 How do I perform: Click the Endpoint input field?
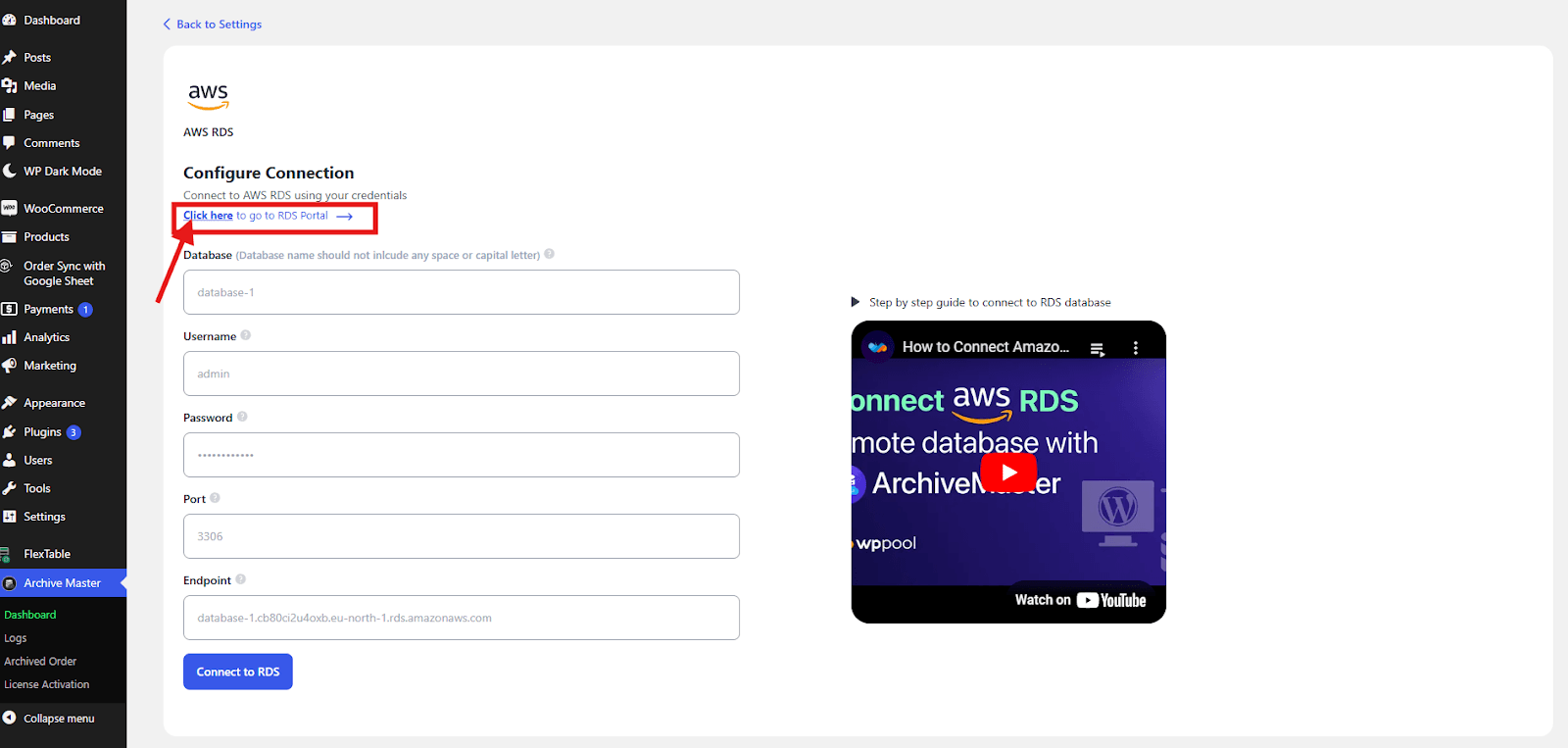[x=462, y=618]
